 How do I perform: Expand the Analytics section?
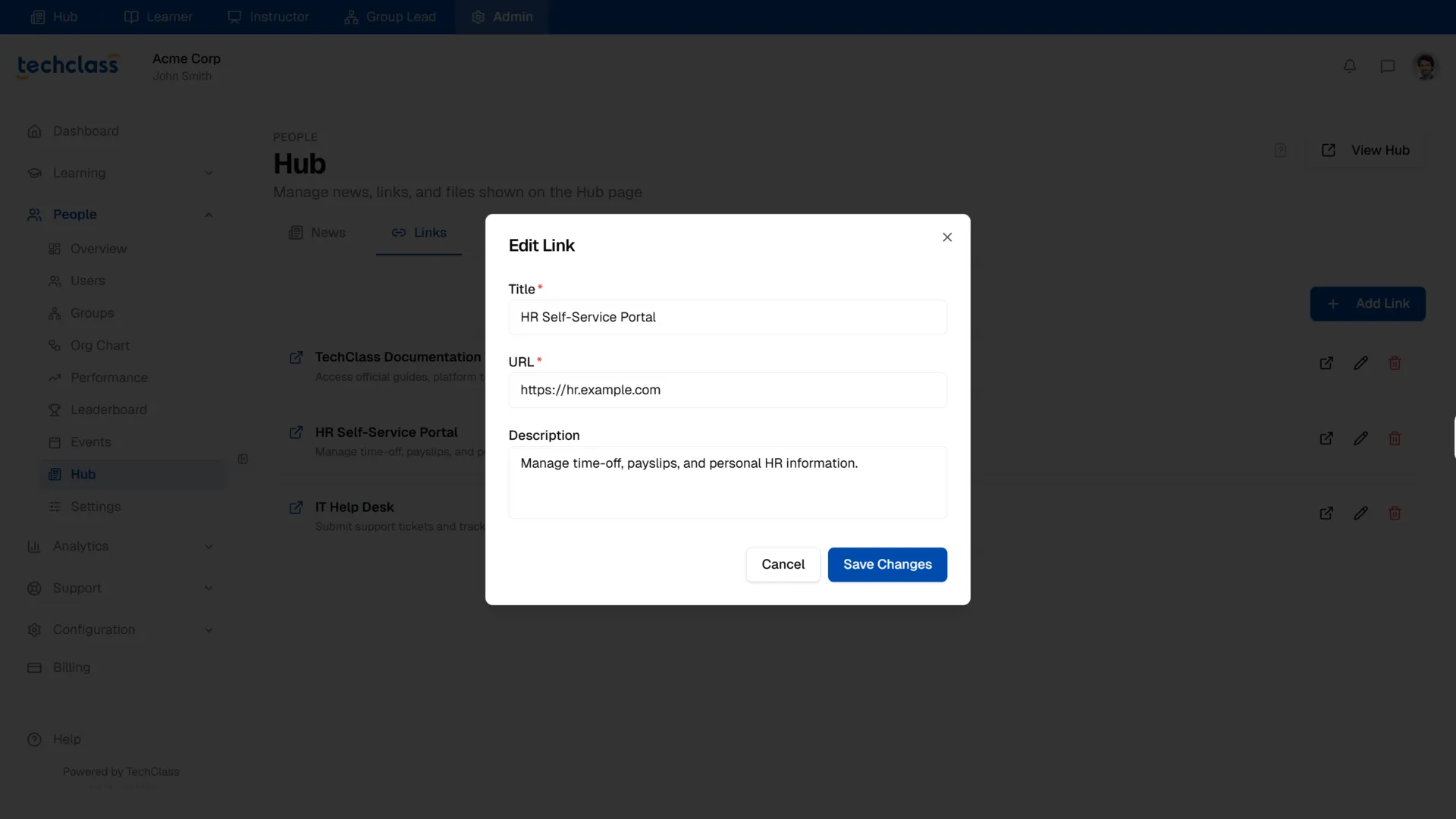pyautogui.click(x=121, y=546)
